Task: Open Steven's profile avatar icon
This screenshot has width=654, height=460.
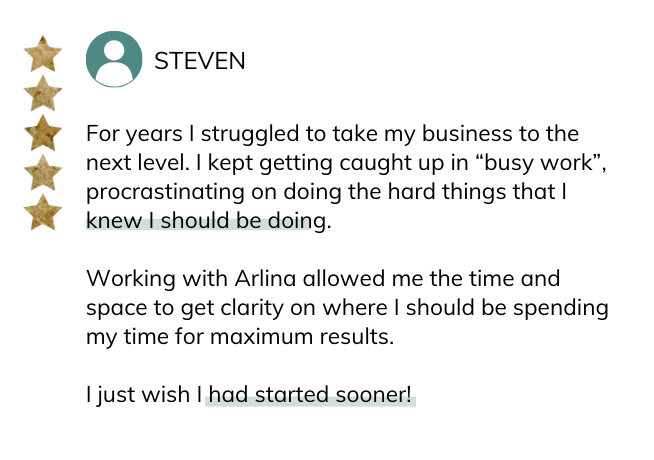Action: 113,60
